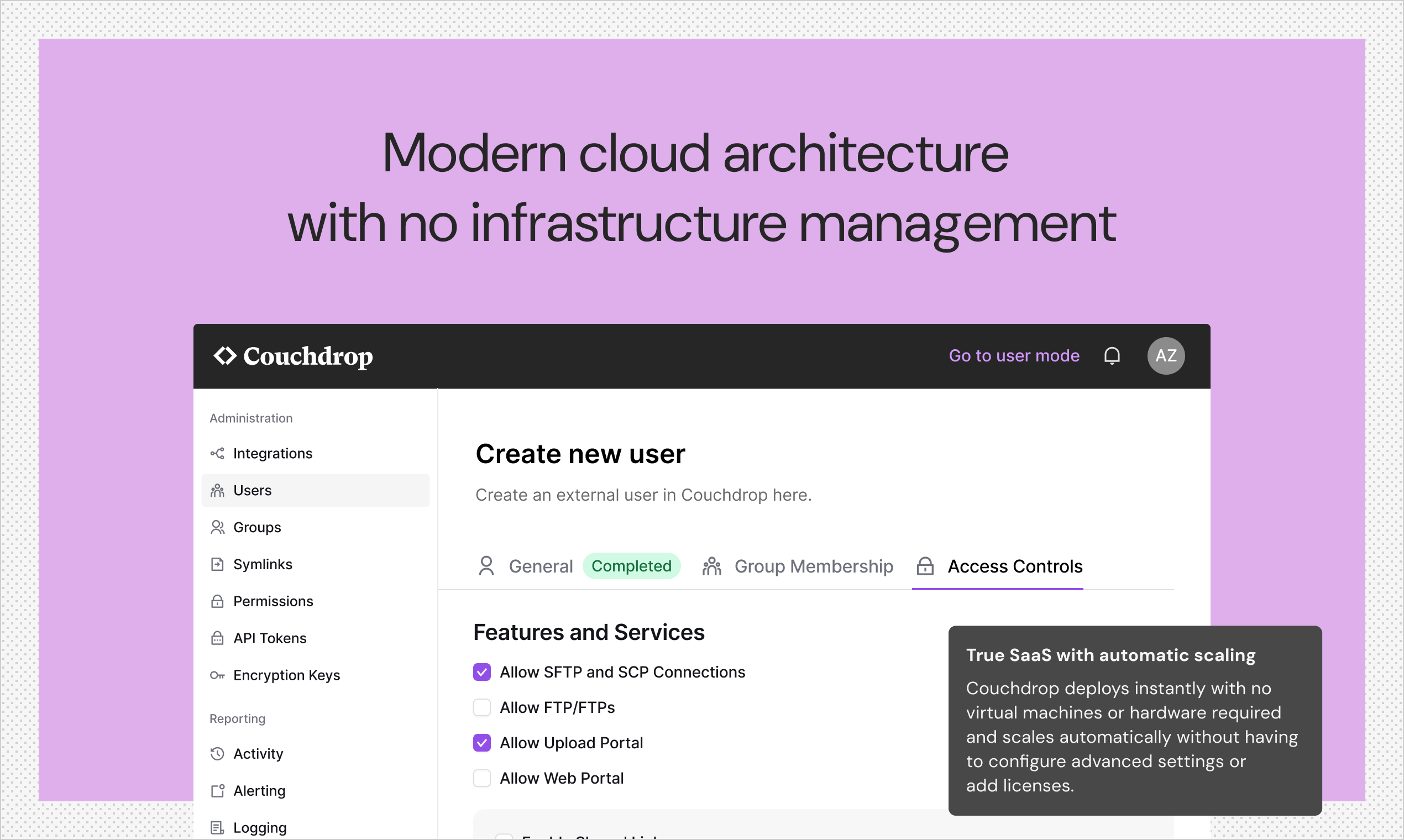The width and height of the screenshot is (1404, 840).
Task: Disable Allow SFTP and SCP Connections
Action: click(x=482, y=673)
